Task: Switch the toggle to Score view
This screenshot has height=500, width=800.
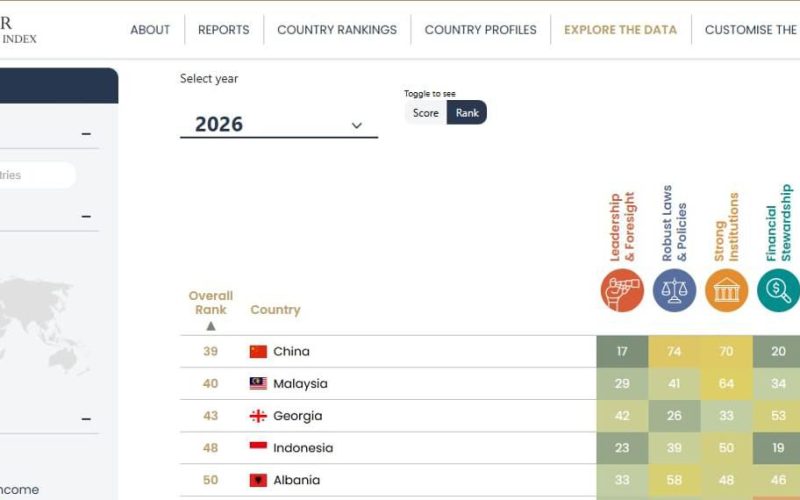Action: [426, 113]
